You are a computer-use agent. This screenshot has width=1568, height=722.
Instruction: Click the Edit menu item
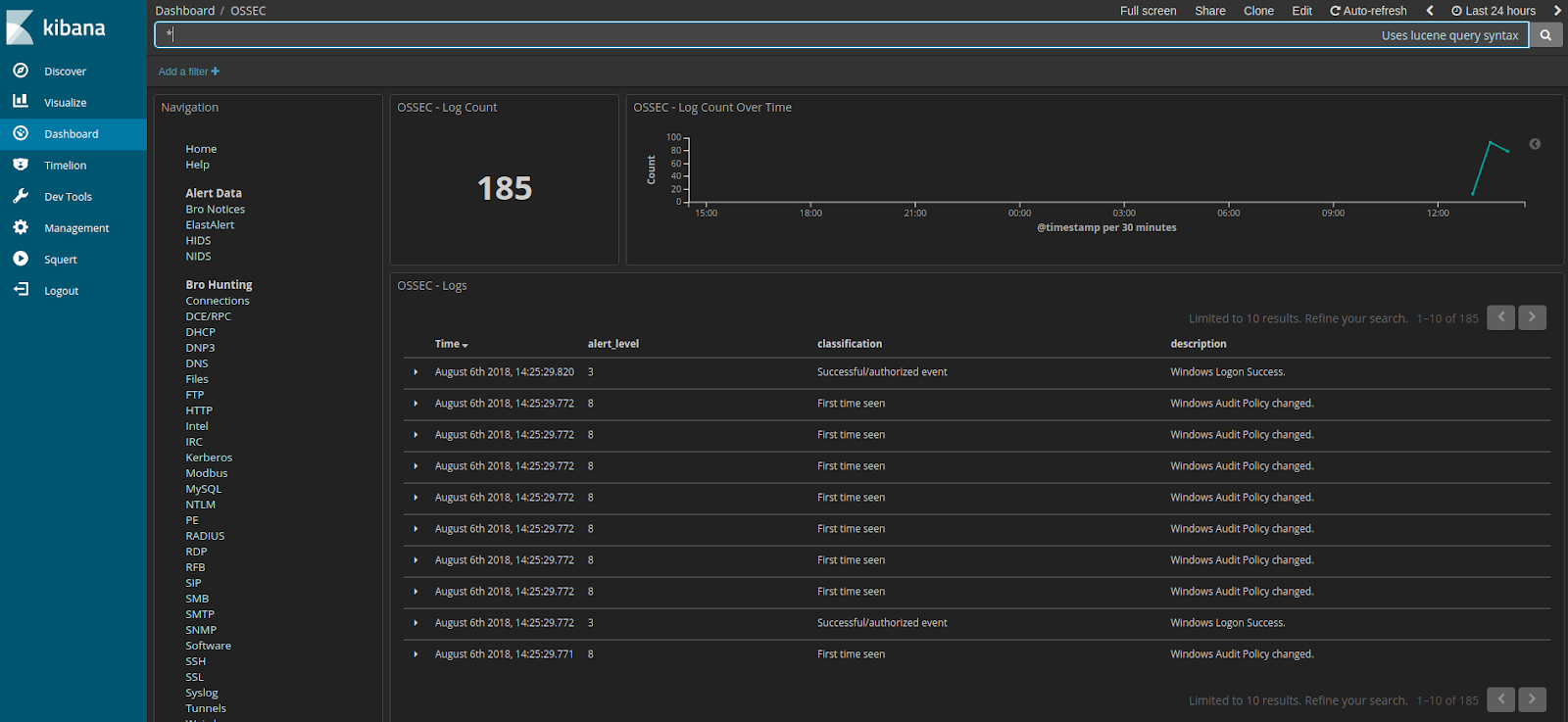pos(1301,11)
